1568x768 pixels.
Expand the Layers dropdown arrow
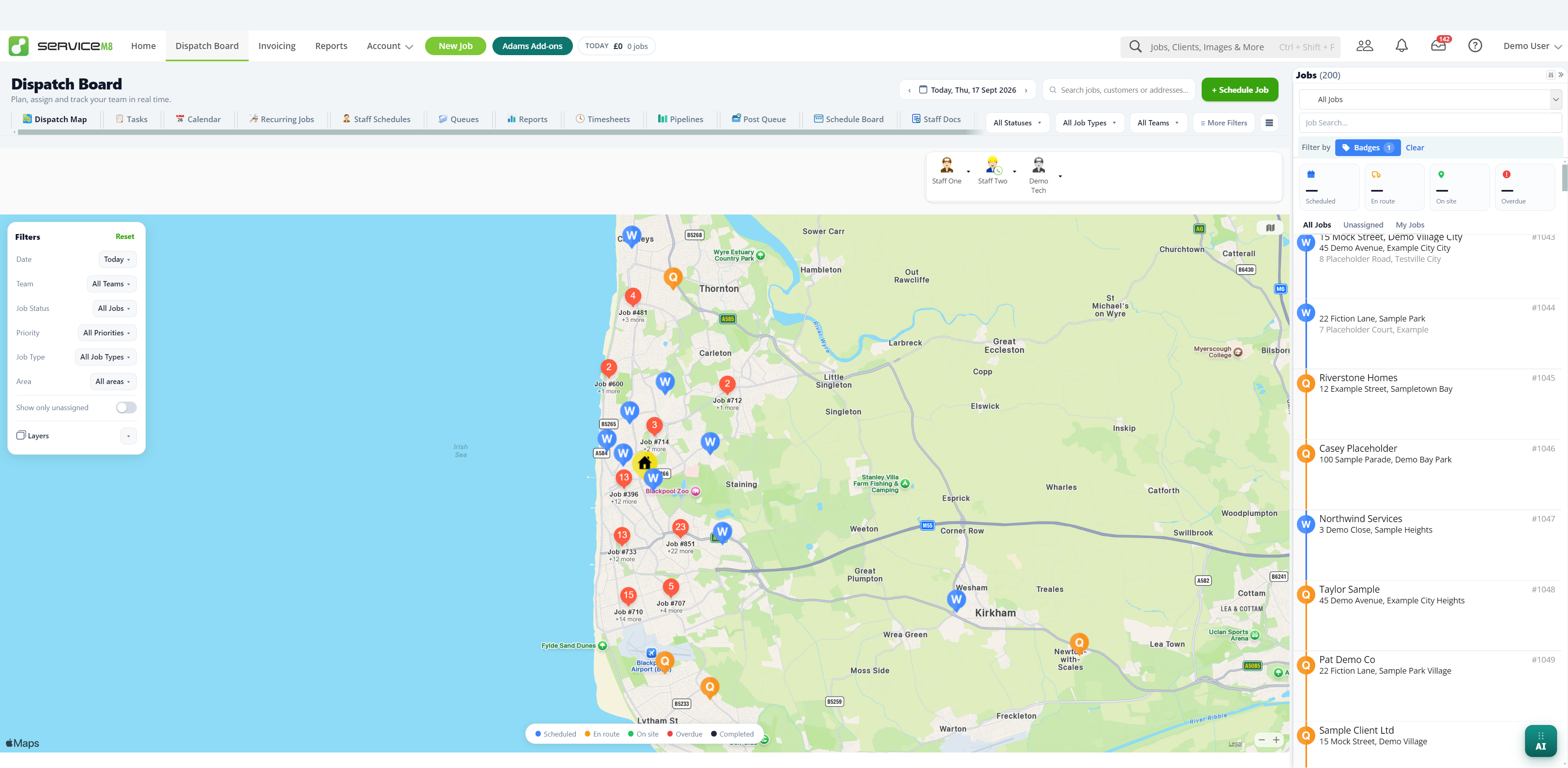(129, 436)
